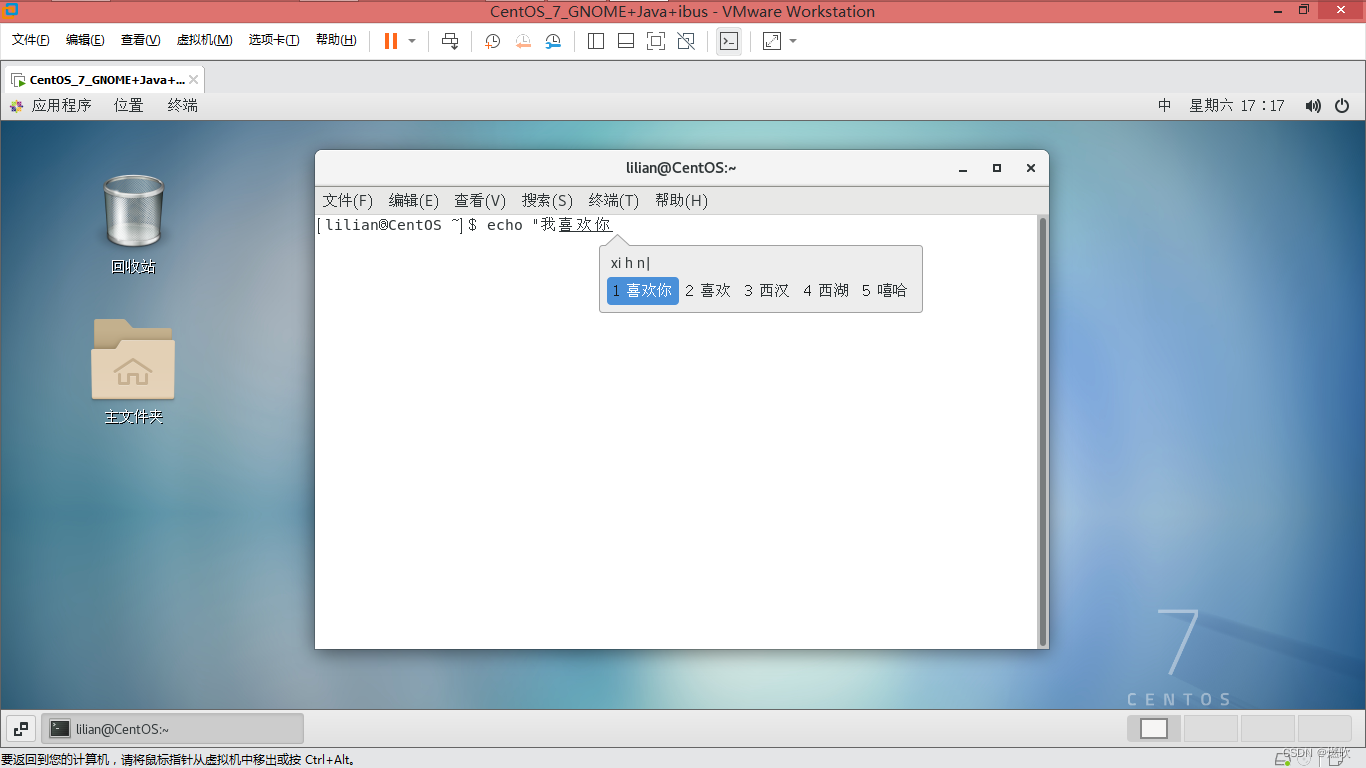Click the pinyin preedit text xi h n
The image size is (1366, 768).
coord(630,263)
